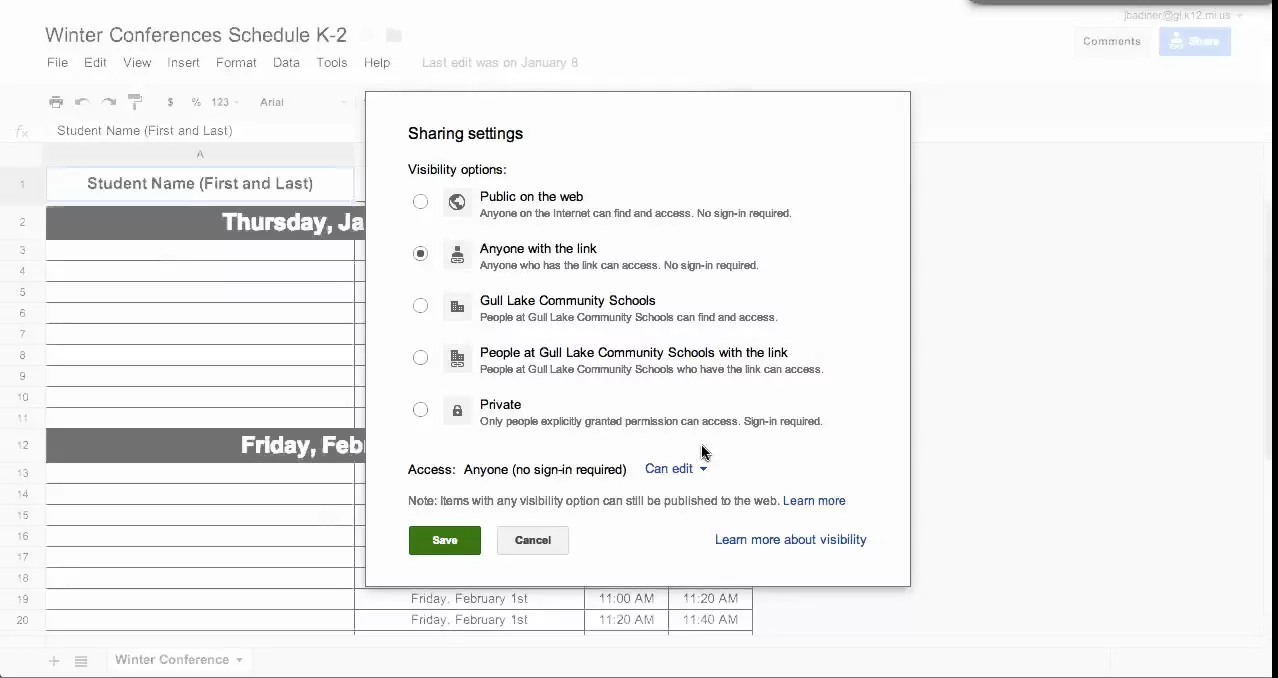Click the Learn more link in the note
Image resolution: width=1278 pixels, height=678 pixels.
click(814, 501)
